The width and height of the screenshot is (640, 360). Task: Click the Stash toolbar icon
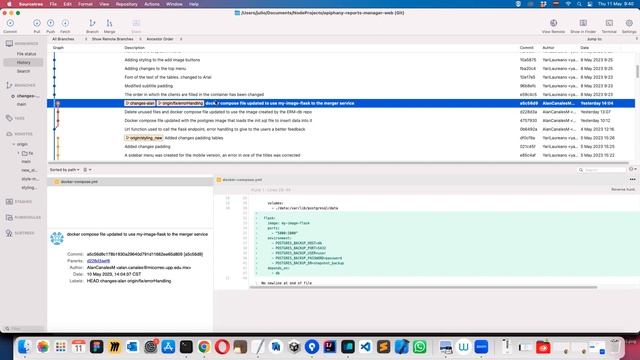[136, 23]
